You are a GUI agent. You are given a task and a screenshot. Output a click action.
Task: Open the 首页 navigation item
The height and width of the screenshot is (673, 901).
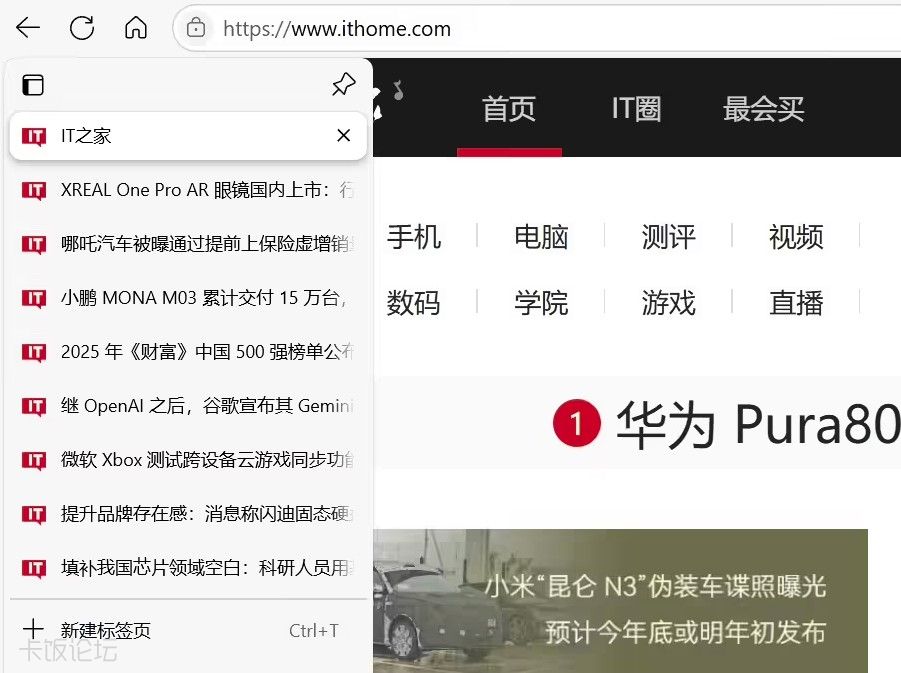click(x=509, y=109)
